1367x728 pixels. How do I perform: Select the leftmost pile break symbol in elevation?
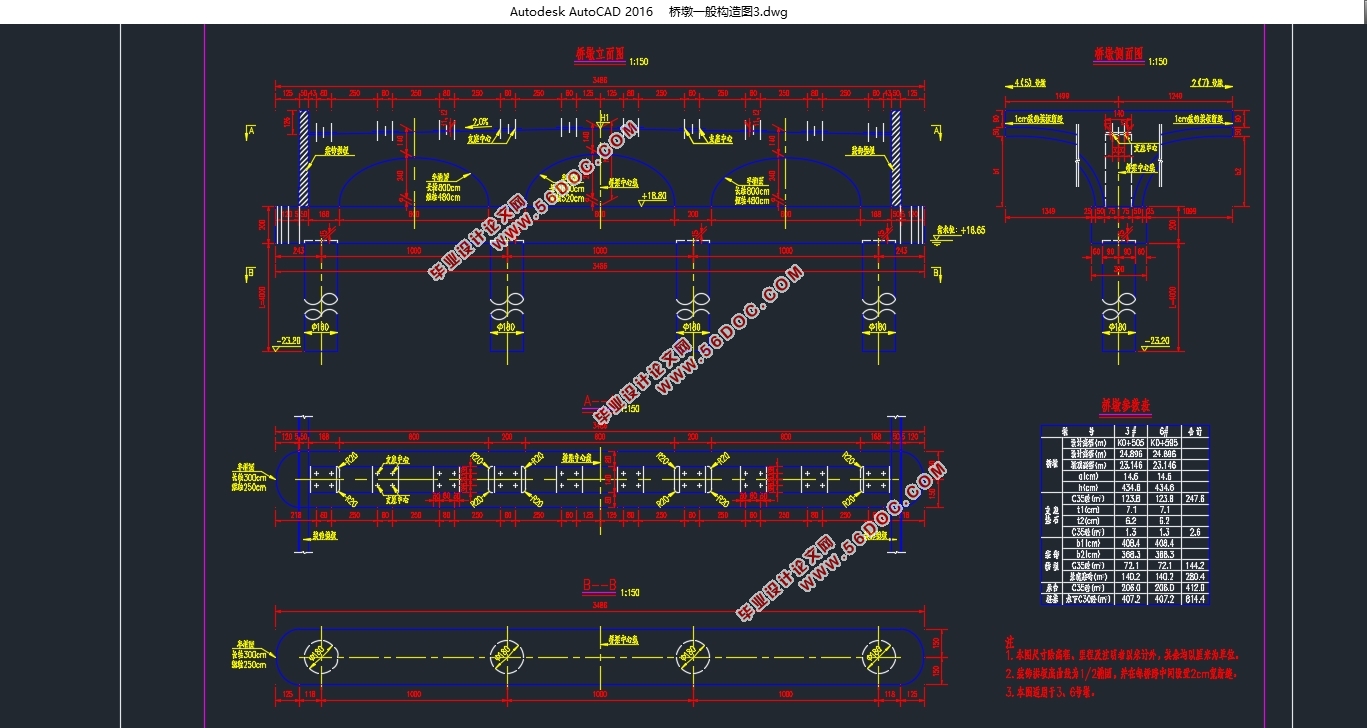(322, 301)
